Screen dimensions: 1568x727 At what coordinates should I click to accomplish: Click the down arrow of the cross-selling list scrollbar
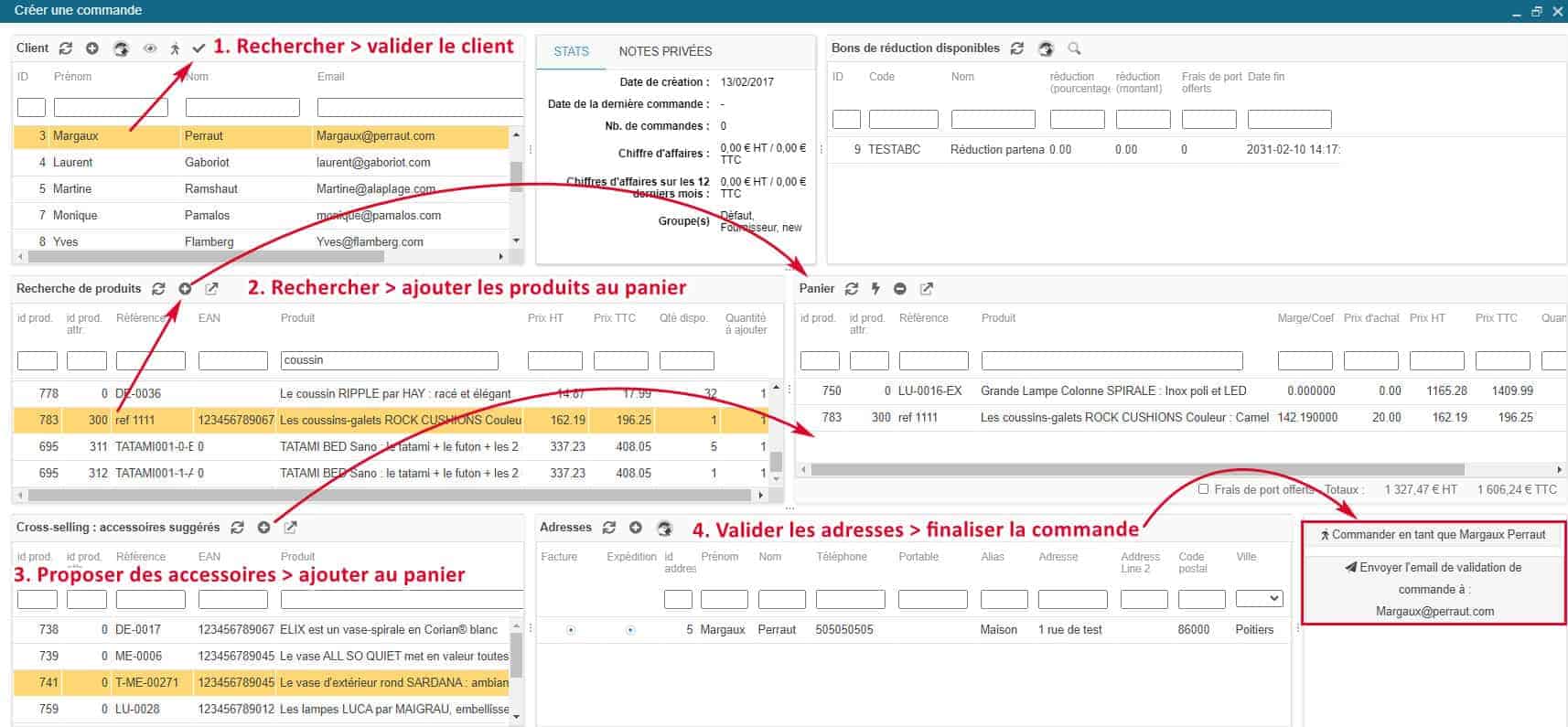pos(517,716)
